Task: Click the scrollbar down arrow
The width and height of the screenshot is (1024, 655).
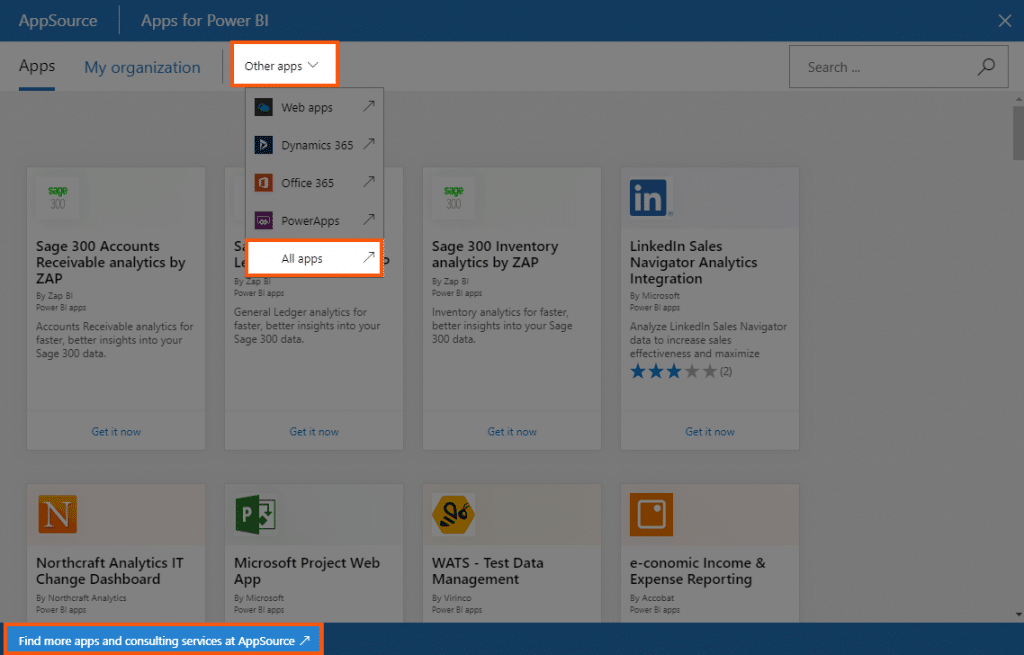Action: pyautogui.click(x=1018, y=615)
